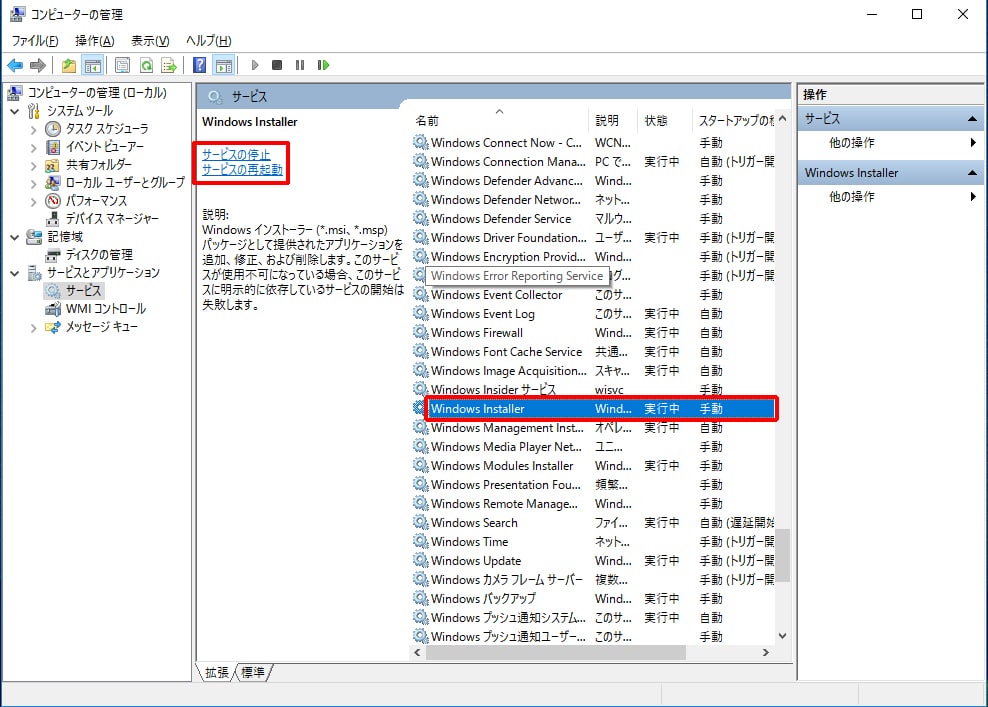Sort services by 名前 column header
The width and height of the screenshot is (988, 707).
pos(500,120)
